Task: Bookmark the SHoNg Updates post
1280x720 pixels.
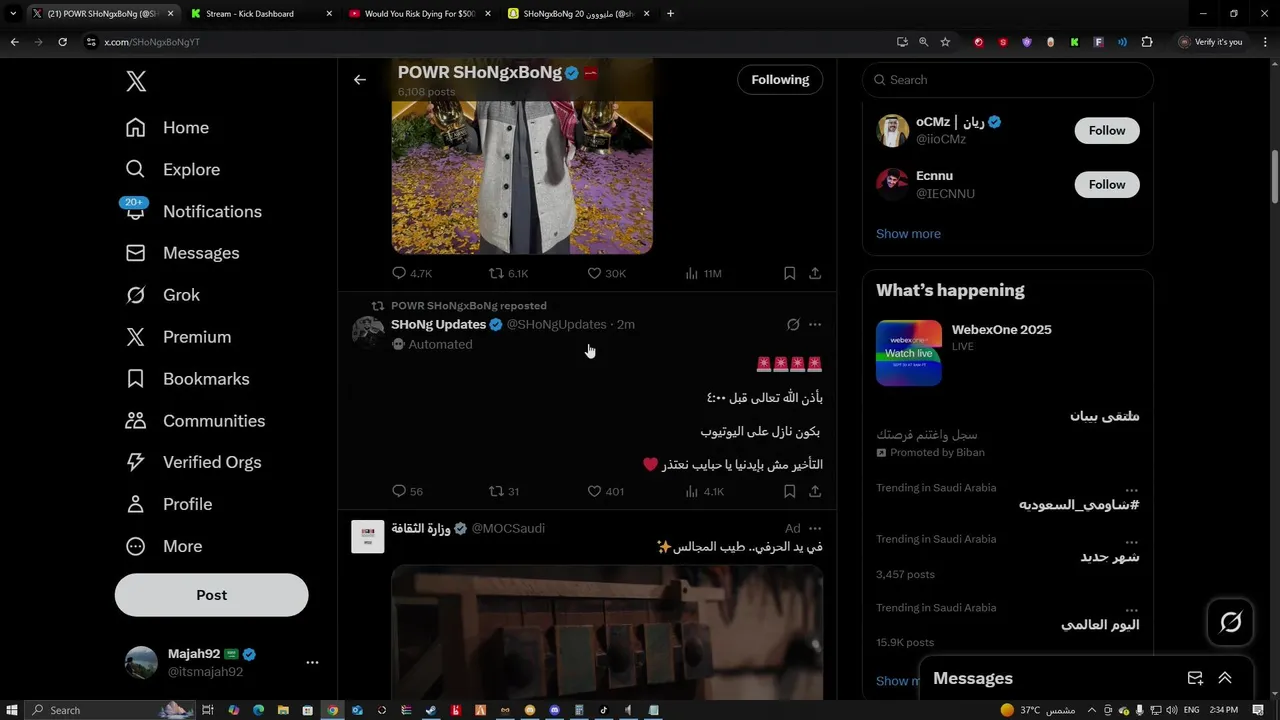Action: (x=789, y=491)
